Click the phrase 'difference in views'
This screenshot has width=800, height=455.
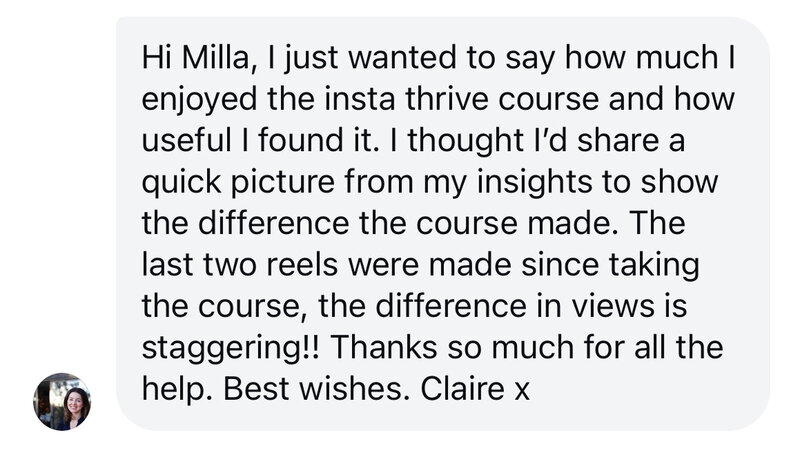click(x=515, y=307)
